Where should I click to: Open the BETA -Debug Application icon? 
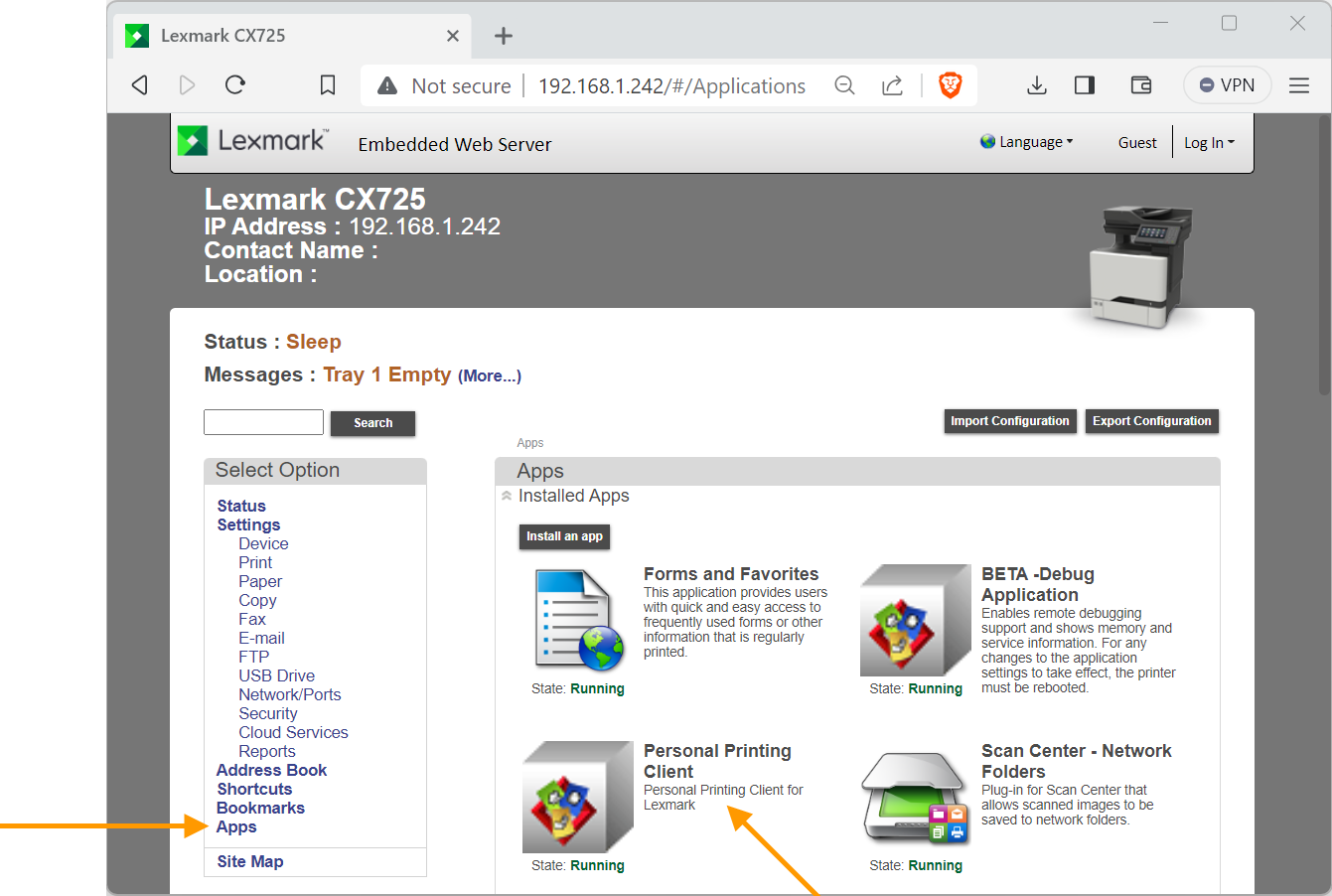coord(916,620)
